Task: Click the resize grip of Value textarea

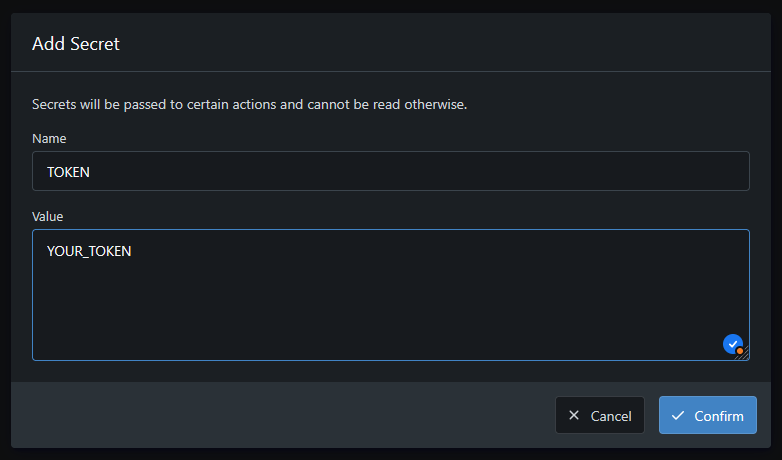Action: coord(744,354)
